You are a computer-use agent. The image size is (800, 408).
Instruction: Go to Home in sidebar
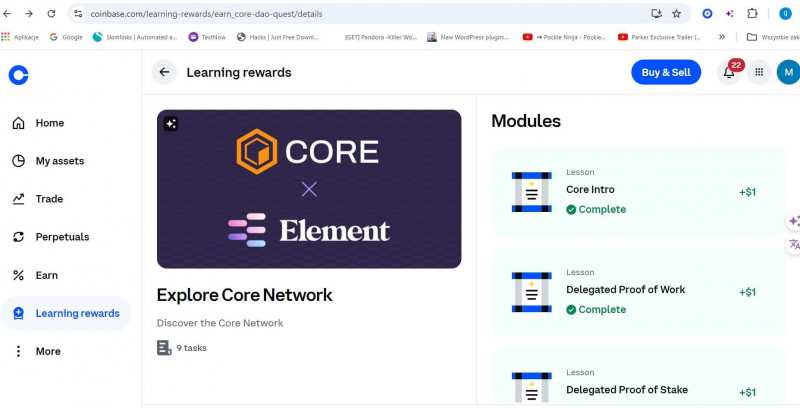(49, 123)
